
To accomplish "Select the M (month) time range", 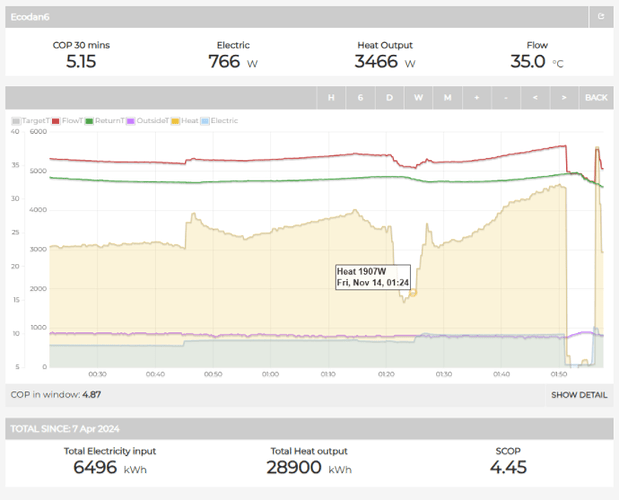I will coord(448,97).
